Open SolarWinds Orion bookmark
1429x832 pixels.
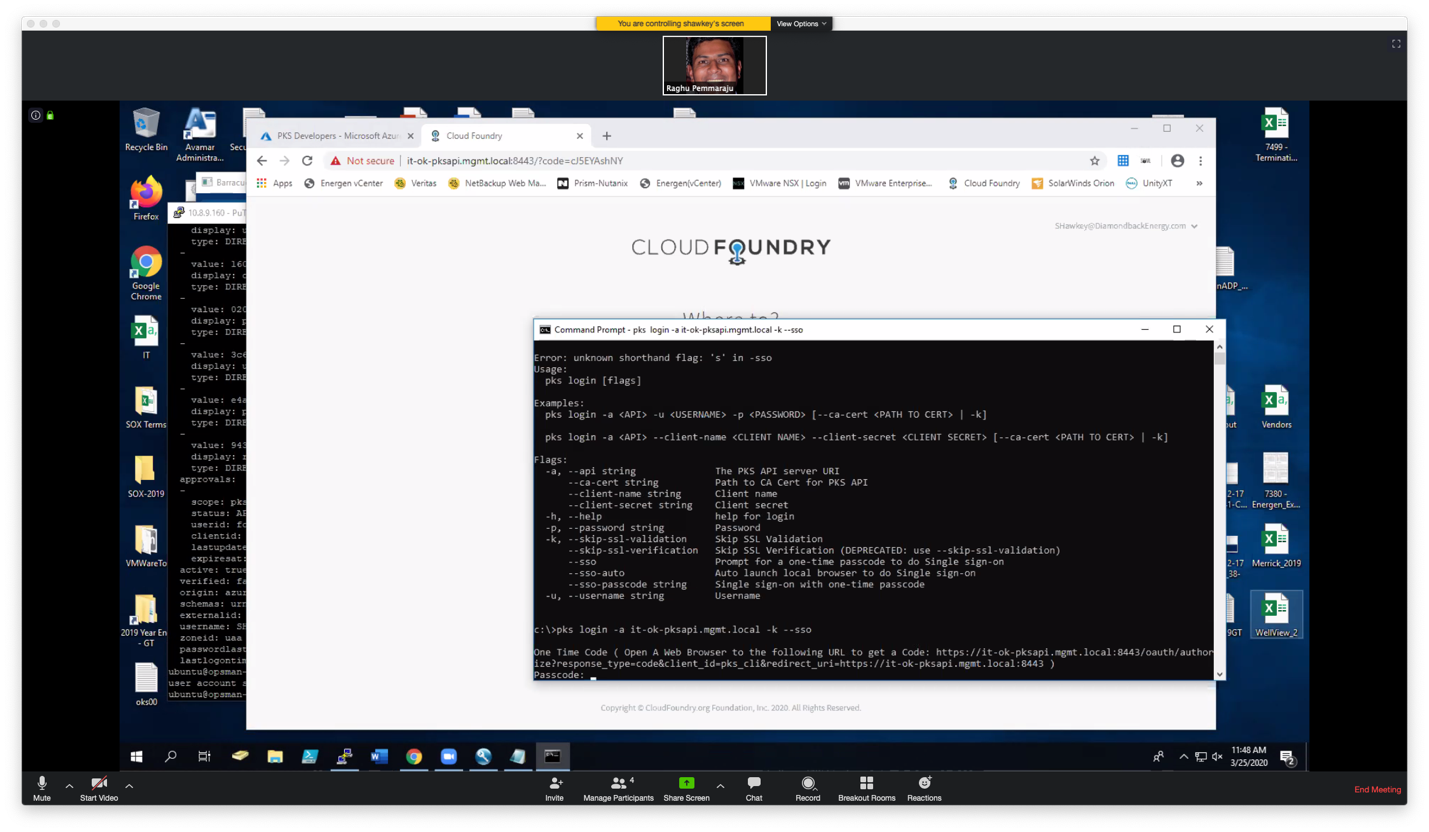(x=1073, y=183)
